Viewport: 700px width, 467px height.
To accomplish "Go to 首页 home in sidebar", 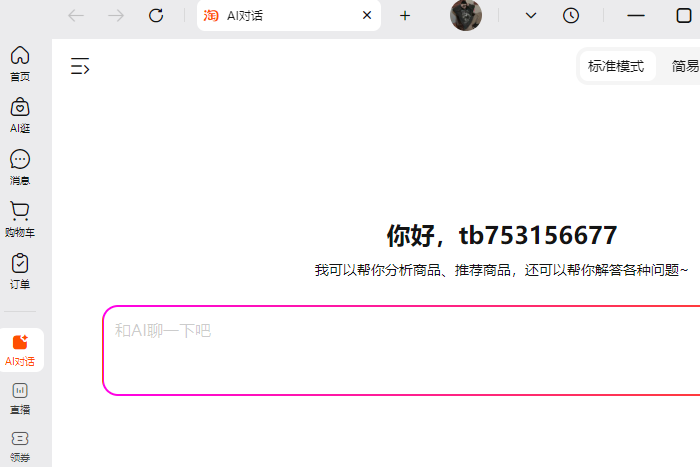I will [20, 62].
